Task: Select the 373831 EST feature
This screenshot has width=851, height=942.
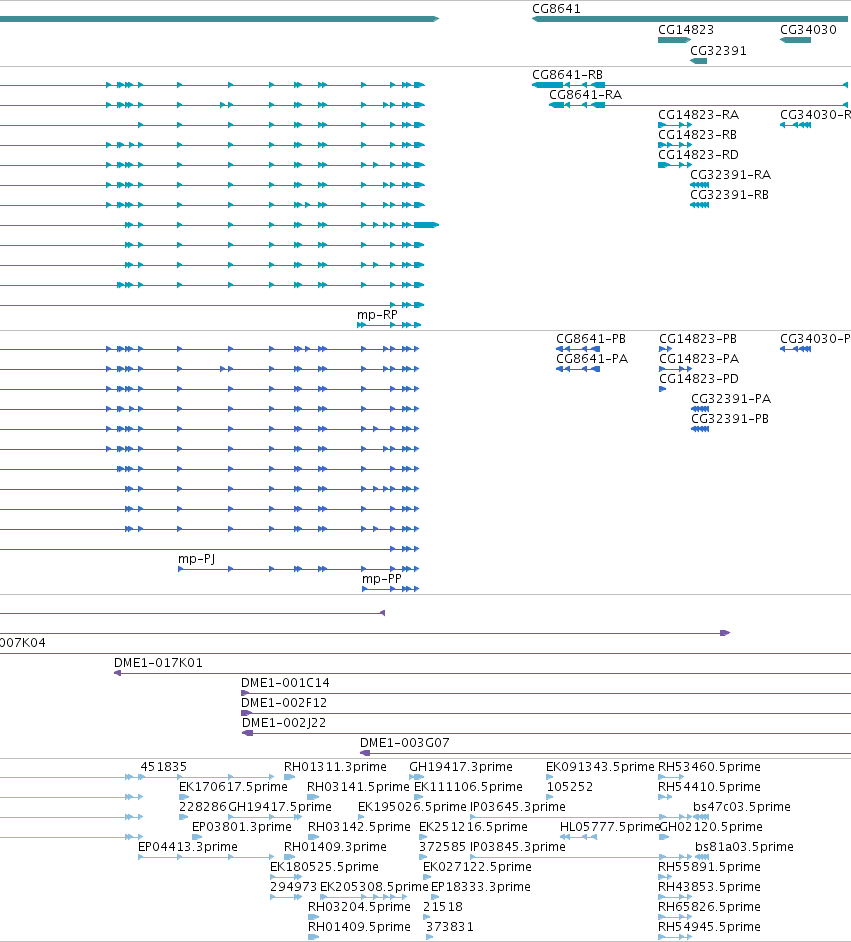Action: click(x=429, y=937)
